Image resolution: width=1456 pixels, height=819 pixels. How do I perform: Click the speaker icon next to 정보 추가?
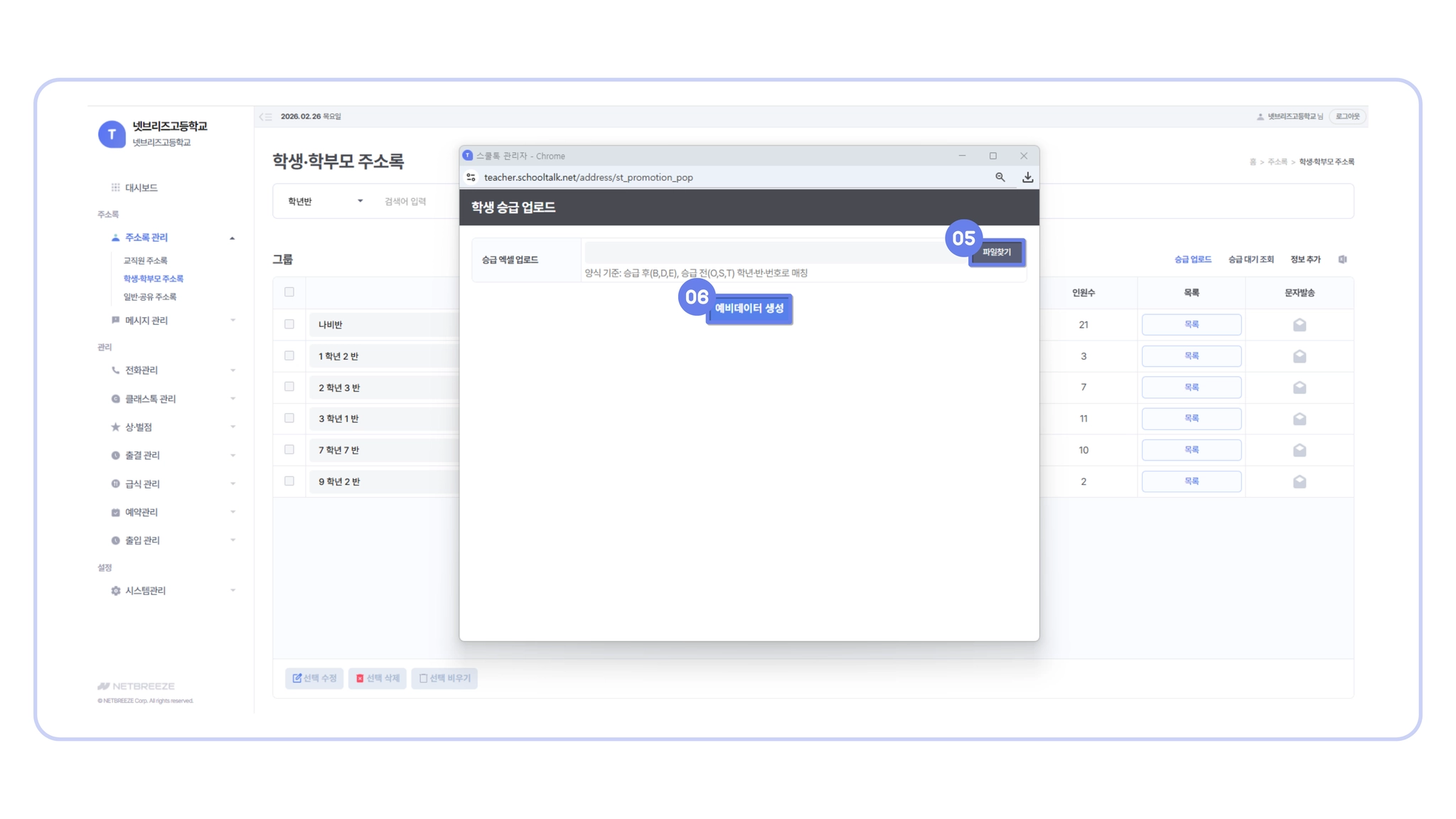pyautogui.click(x=1342, y=259)
